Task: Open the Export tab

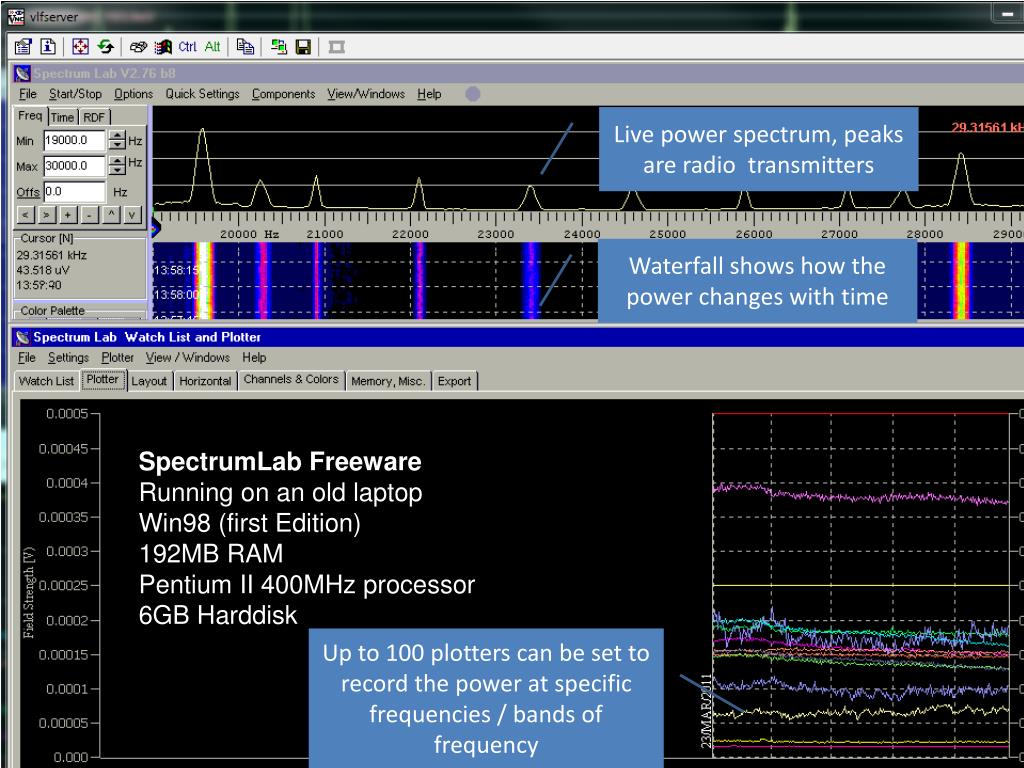Action: coord(455,381)
